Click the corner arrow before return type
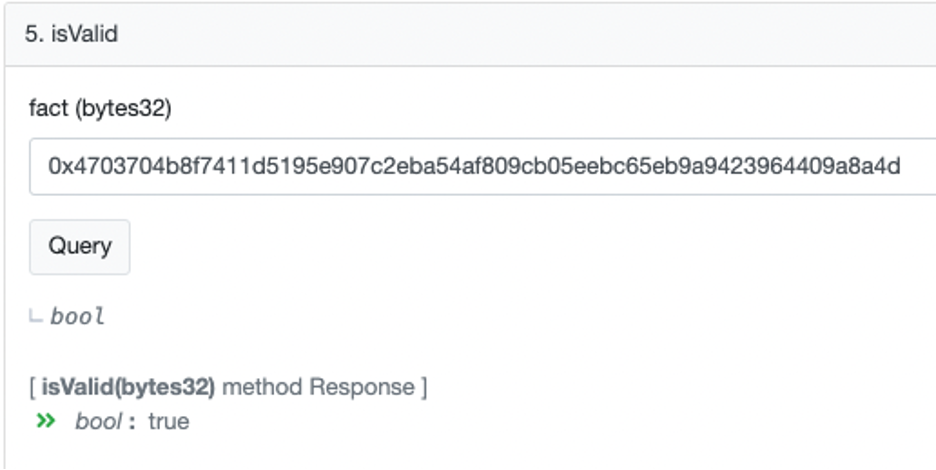The image size is (936, 470). pos(36,317)
